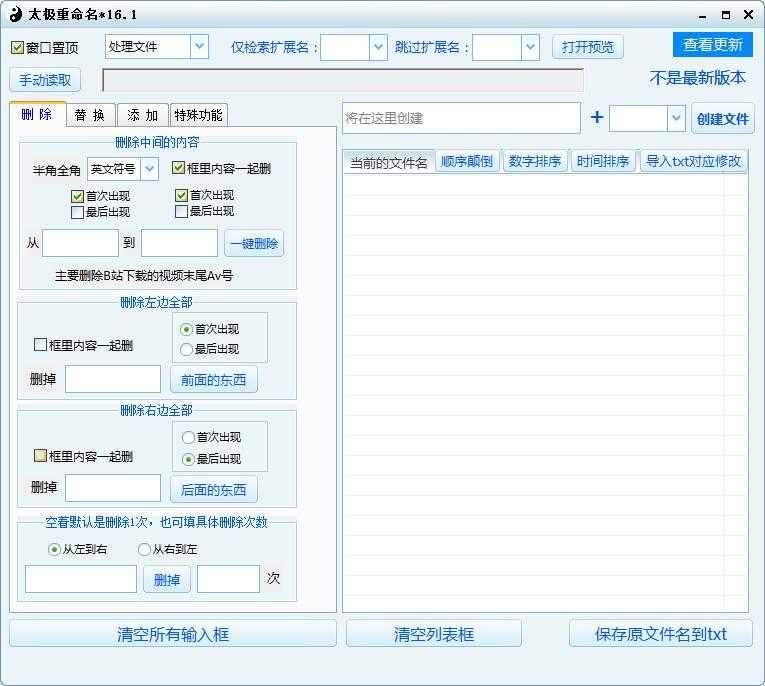Click the blue plus icon beside create field
Viewport: 765px width, 686px height.
pos(597,117)
